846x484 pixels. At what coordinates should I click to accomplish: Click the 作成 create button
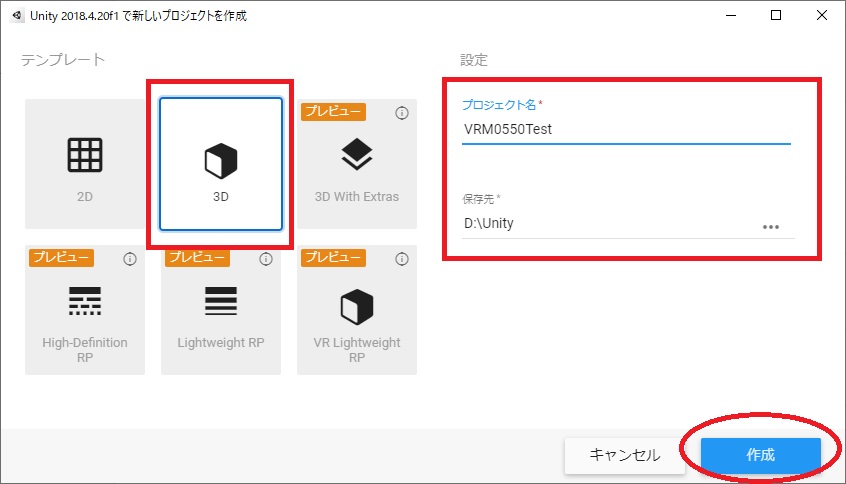pyautogui.click(x=760, y=455)
